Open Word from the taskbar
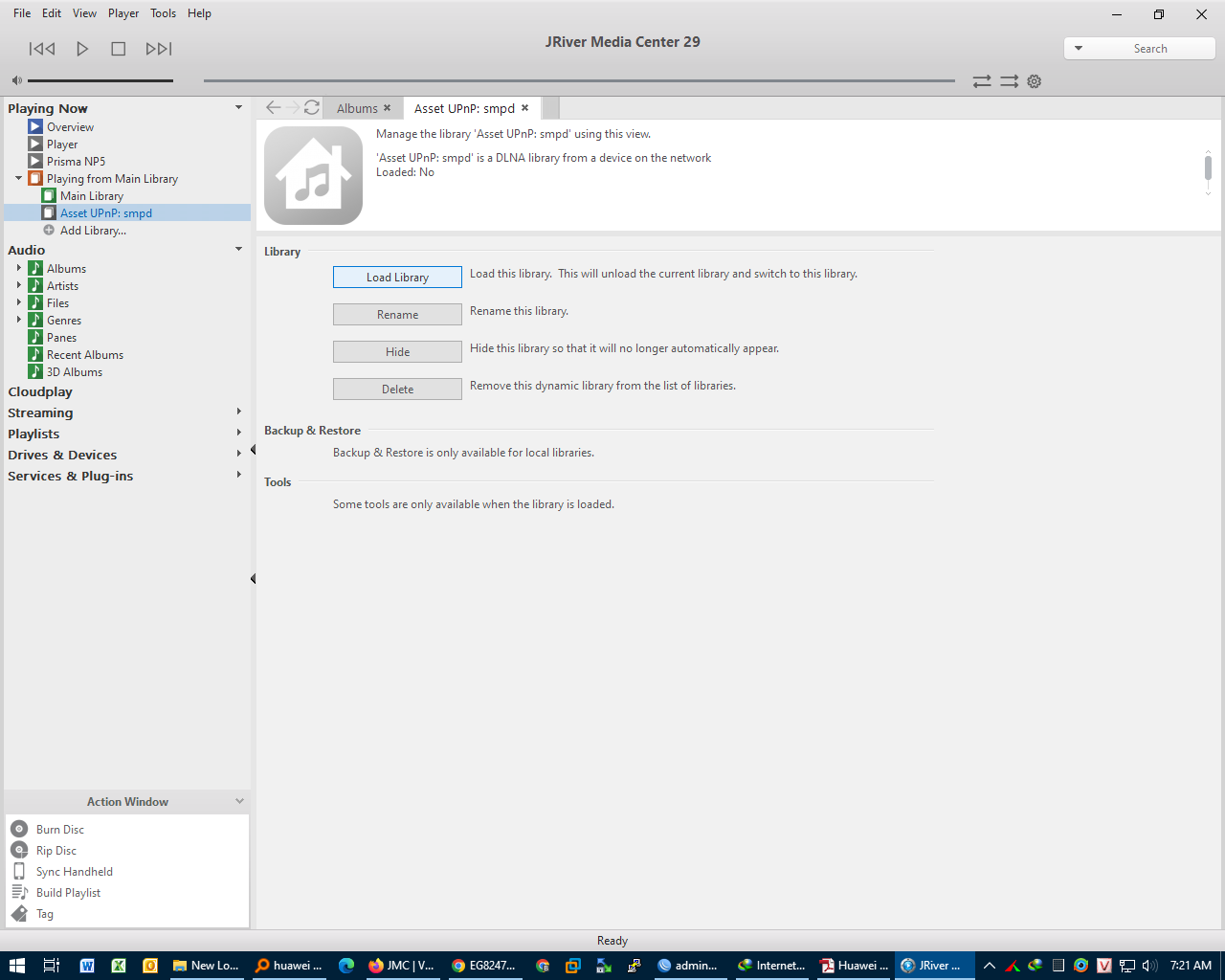This screenshot has height=980, width=1225. 87,966
